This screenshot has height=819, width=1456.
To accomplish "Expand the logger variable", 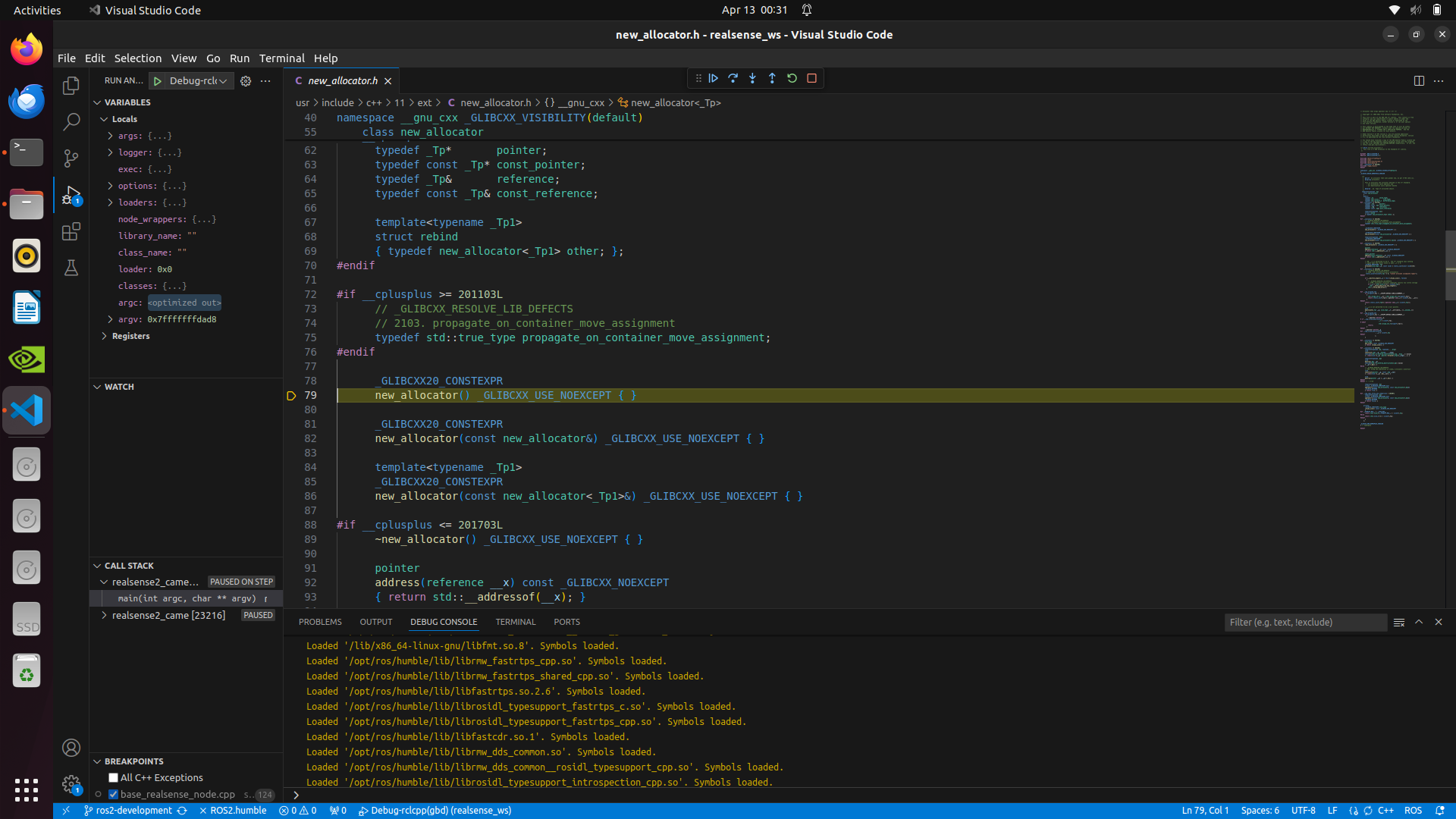I will [x=111, y=152].
